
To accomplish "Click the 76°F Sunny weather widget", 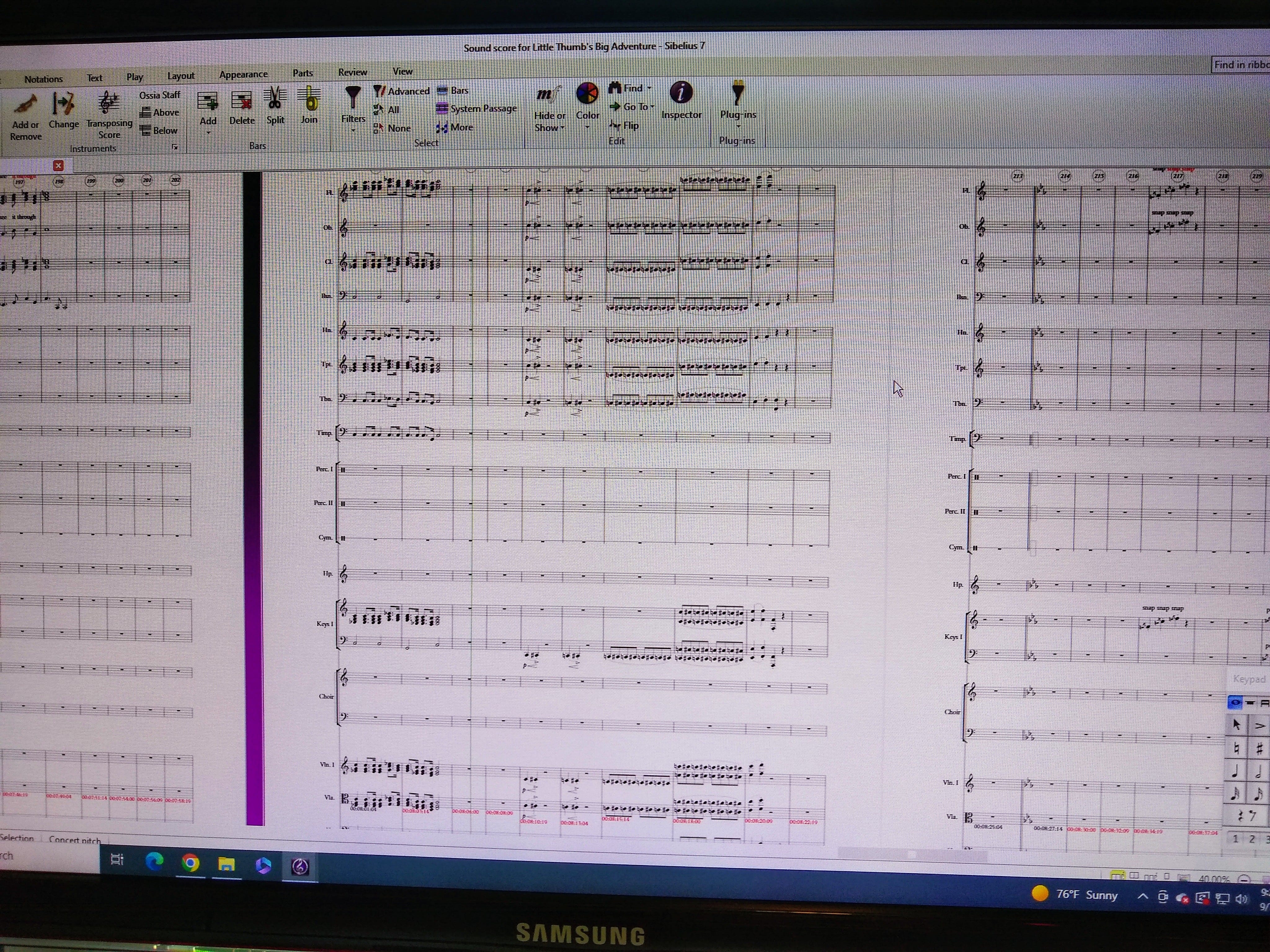I will pyautogui.click(x=1074, y=895).
